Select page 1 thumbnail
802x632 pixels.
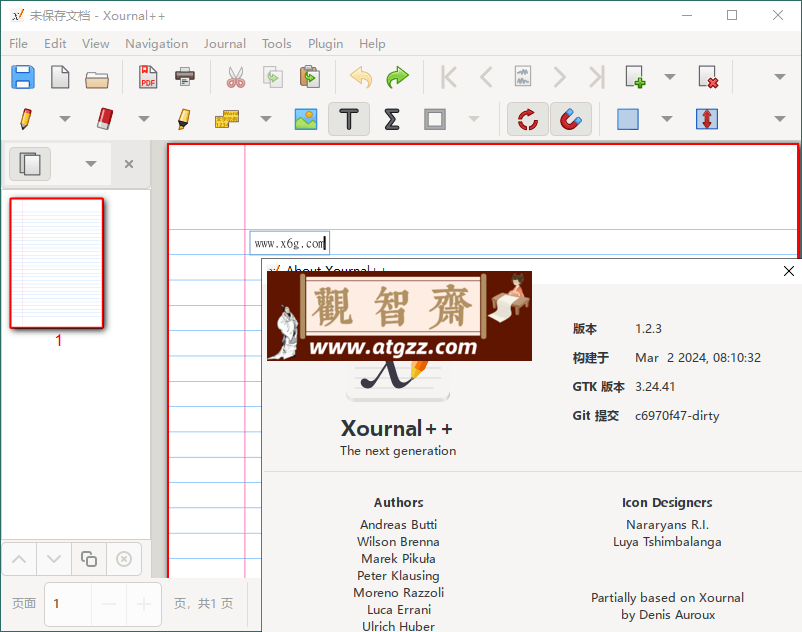[x=57, y=263]
